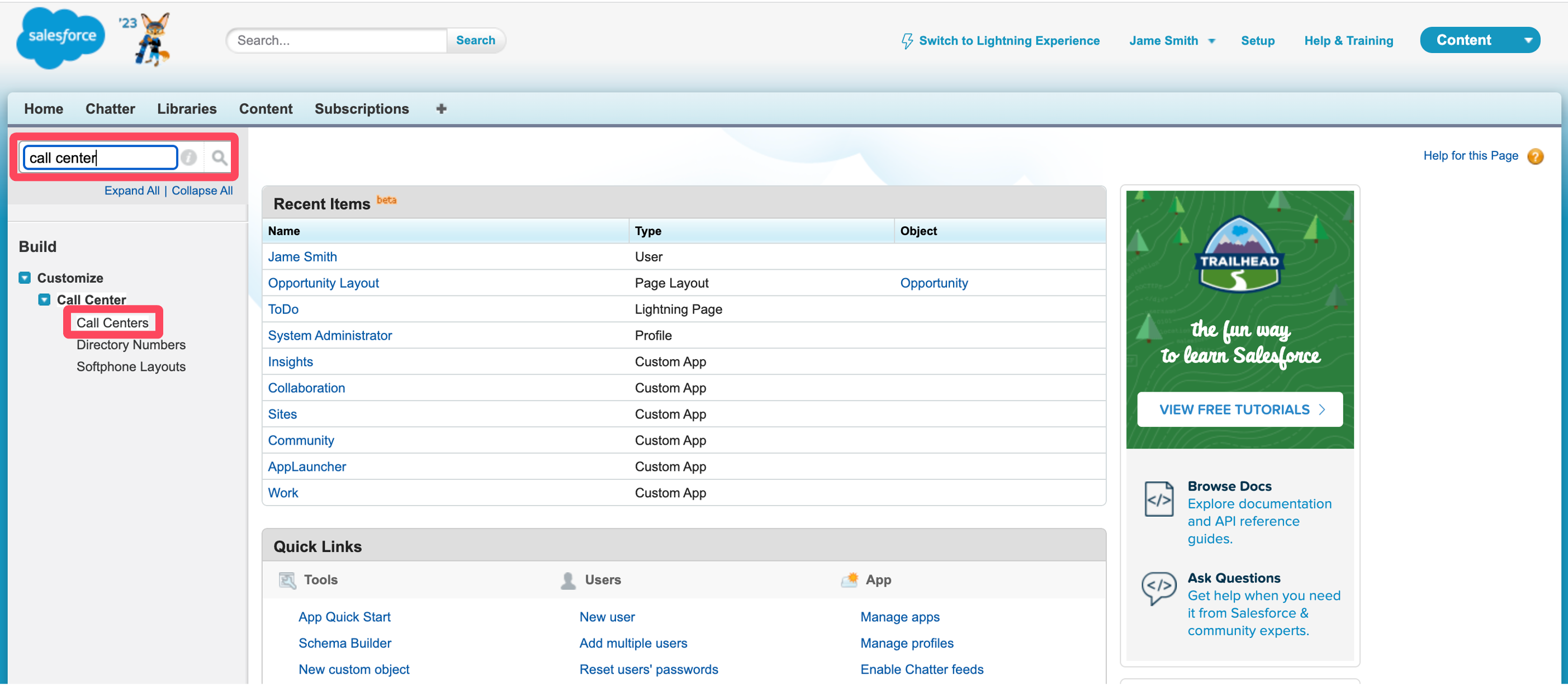Viewport: 1568px width, 686px height.
Task: Open Community custom app link
Action: click(x=301, y=440)
